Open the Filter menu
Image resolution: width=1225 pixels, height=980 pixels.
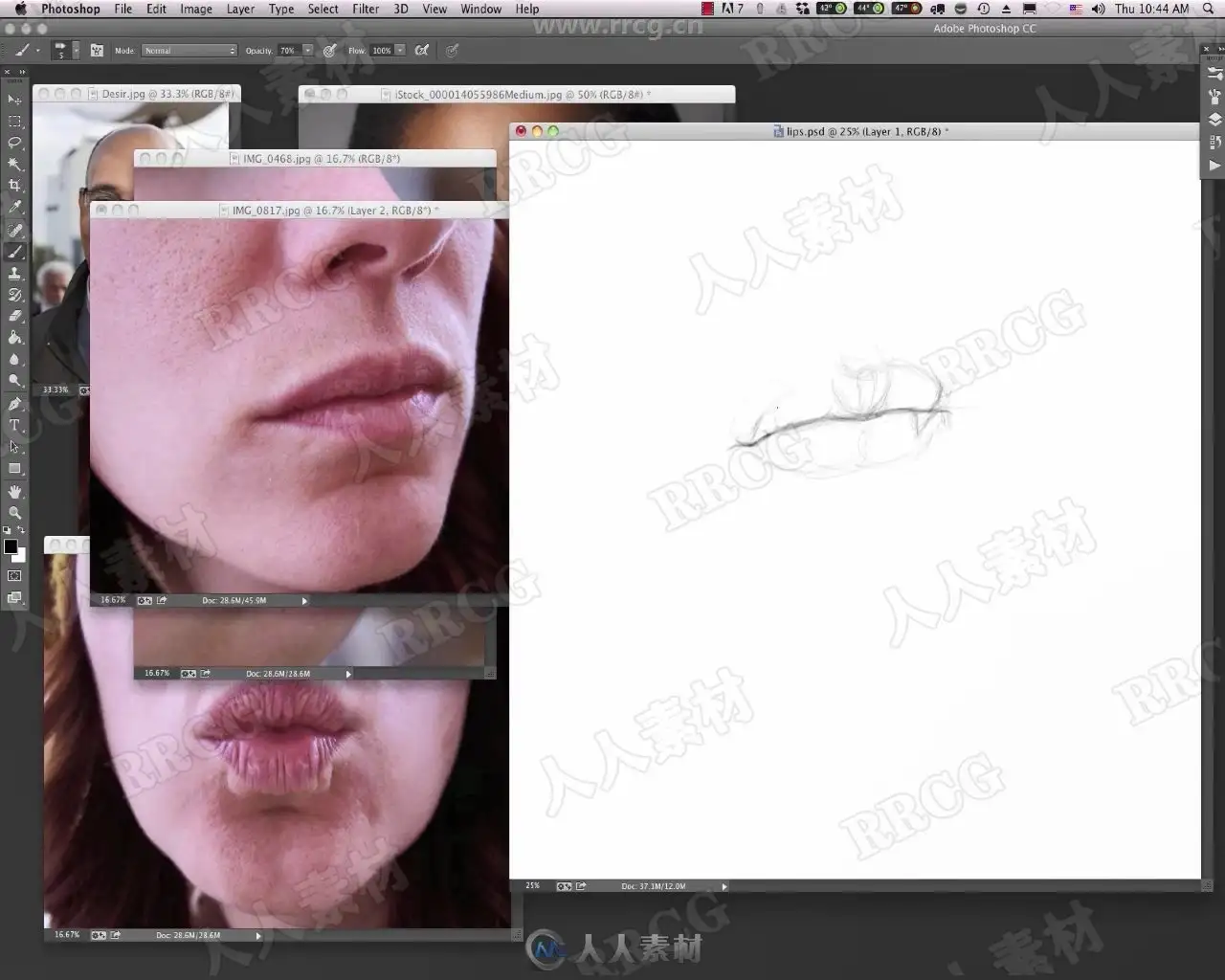tap(366, 9)
